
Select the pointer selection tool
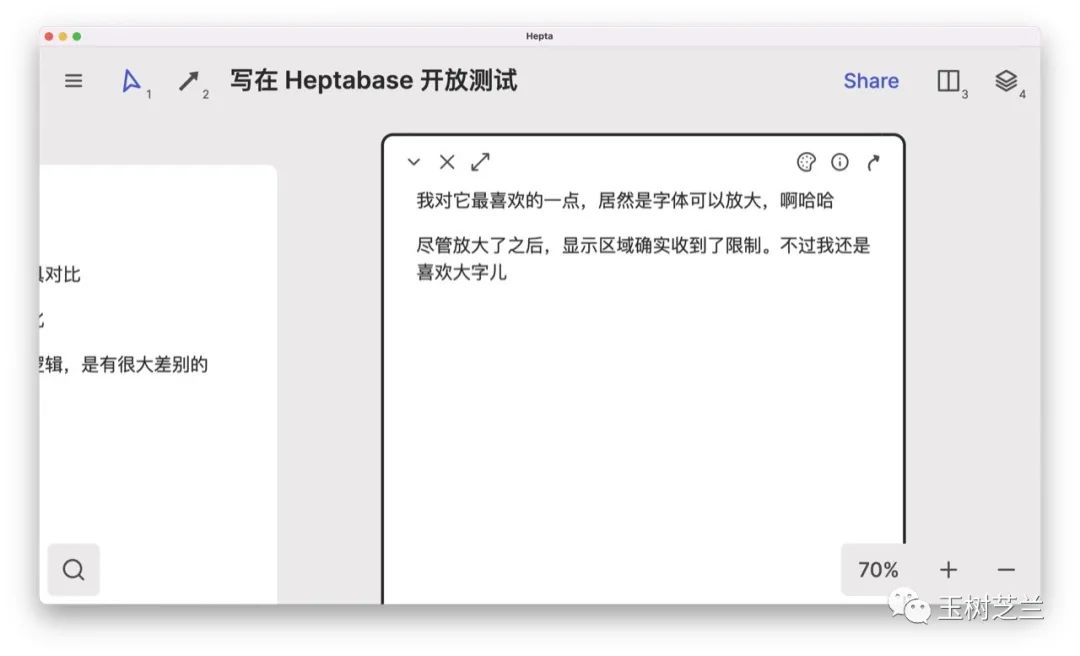(x=131, y=81)
